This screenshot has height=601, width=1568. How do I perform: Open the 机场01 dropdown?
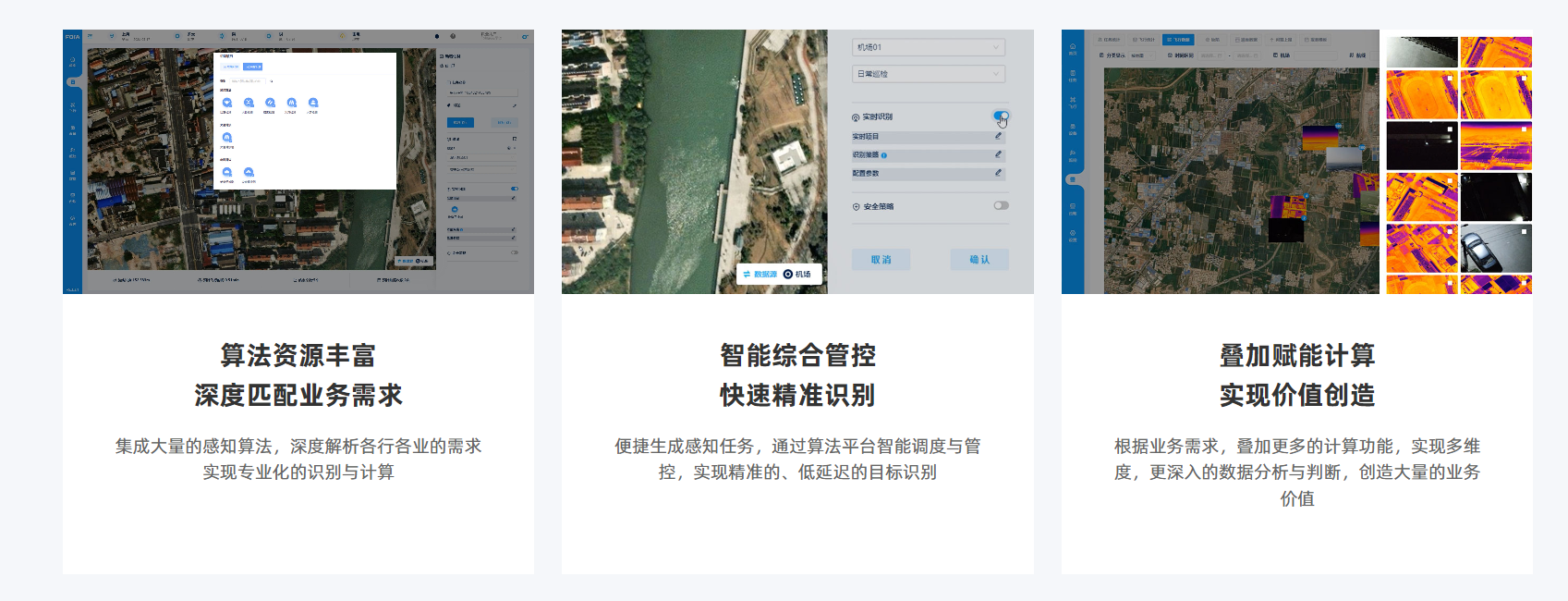(x=928, y=47)
